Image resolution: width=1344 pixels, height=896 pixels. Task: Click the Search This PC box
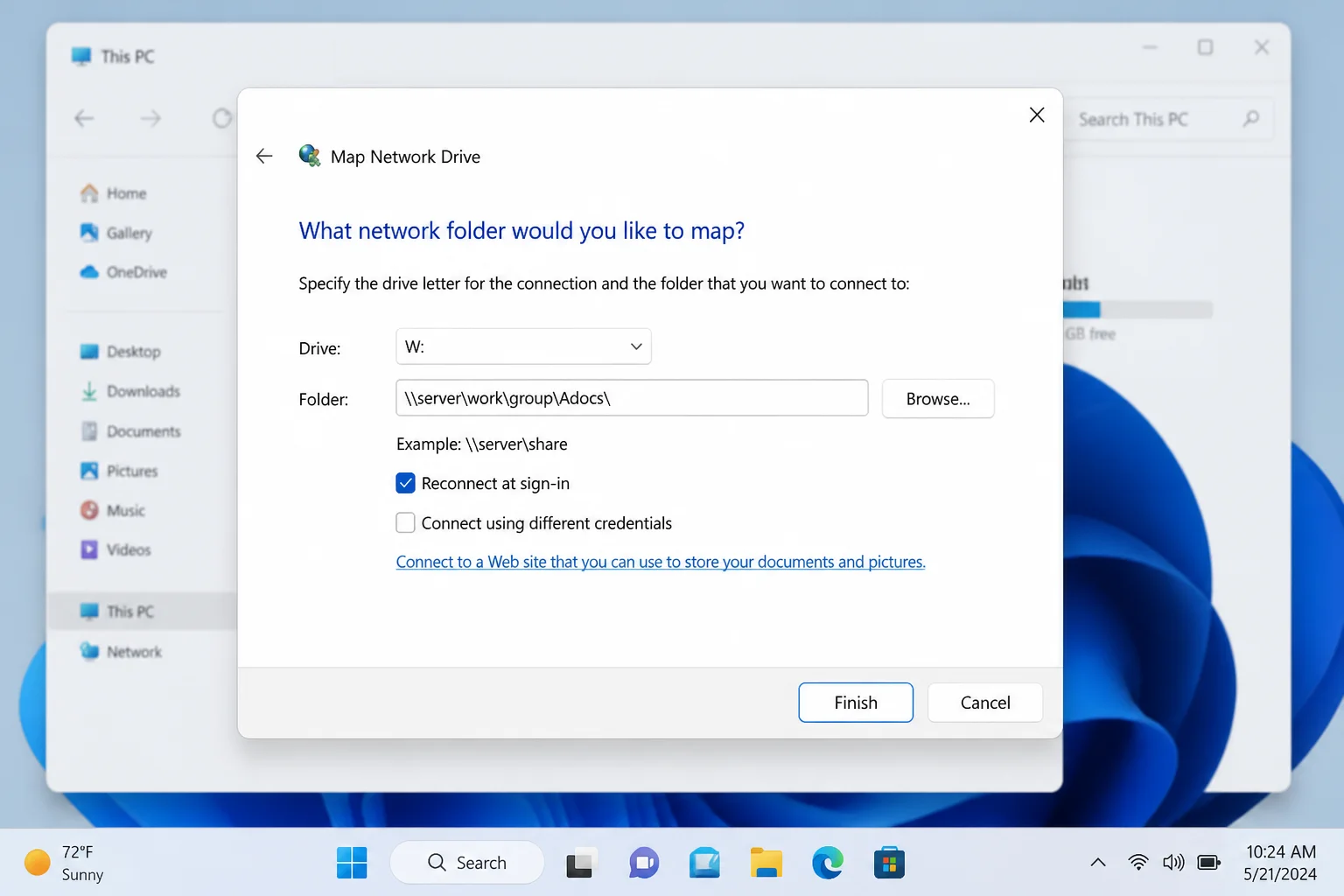[x=1168, y=119]
